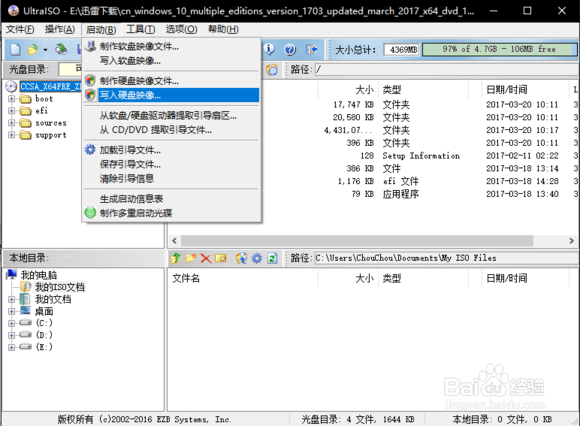Image resolution: width=580 pixels, height=426 pixels.
Task: Click the Open CD/DVD disc icon
Action: pos(61,49)
